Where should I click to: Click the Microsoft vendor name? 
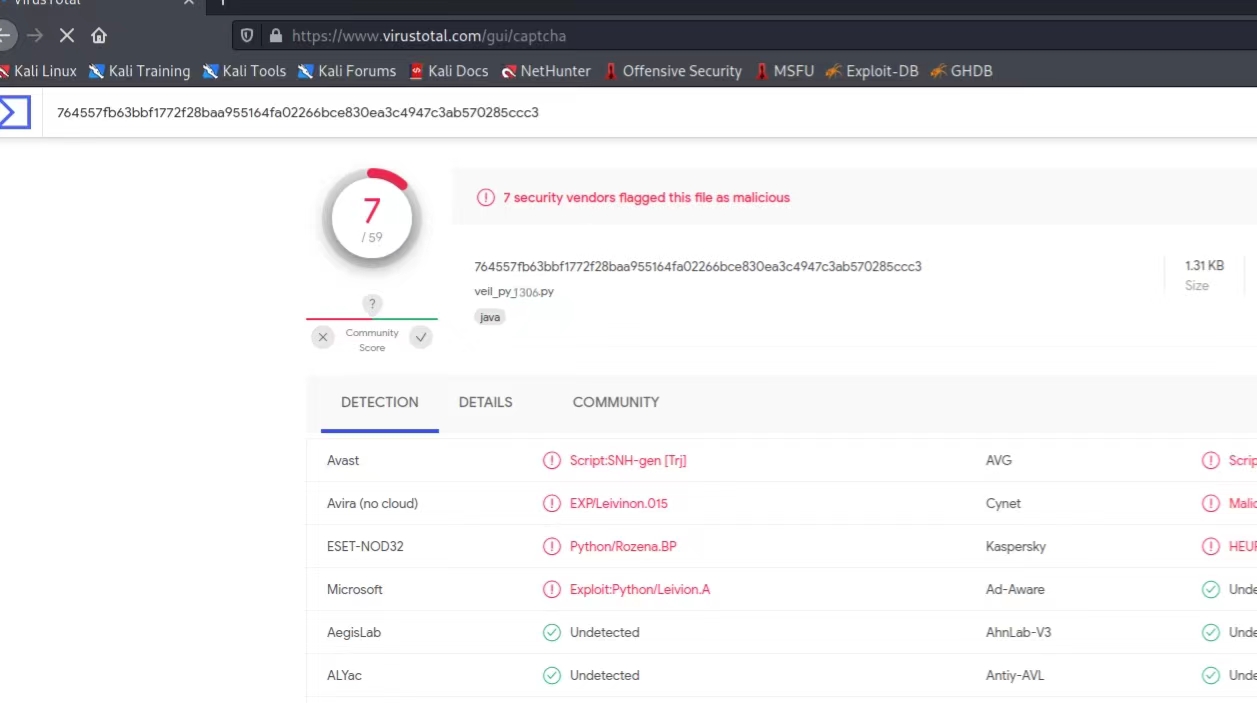pyautogui.click(x=355, y=589)
